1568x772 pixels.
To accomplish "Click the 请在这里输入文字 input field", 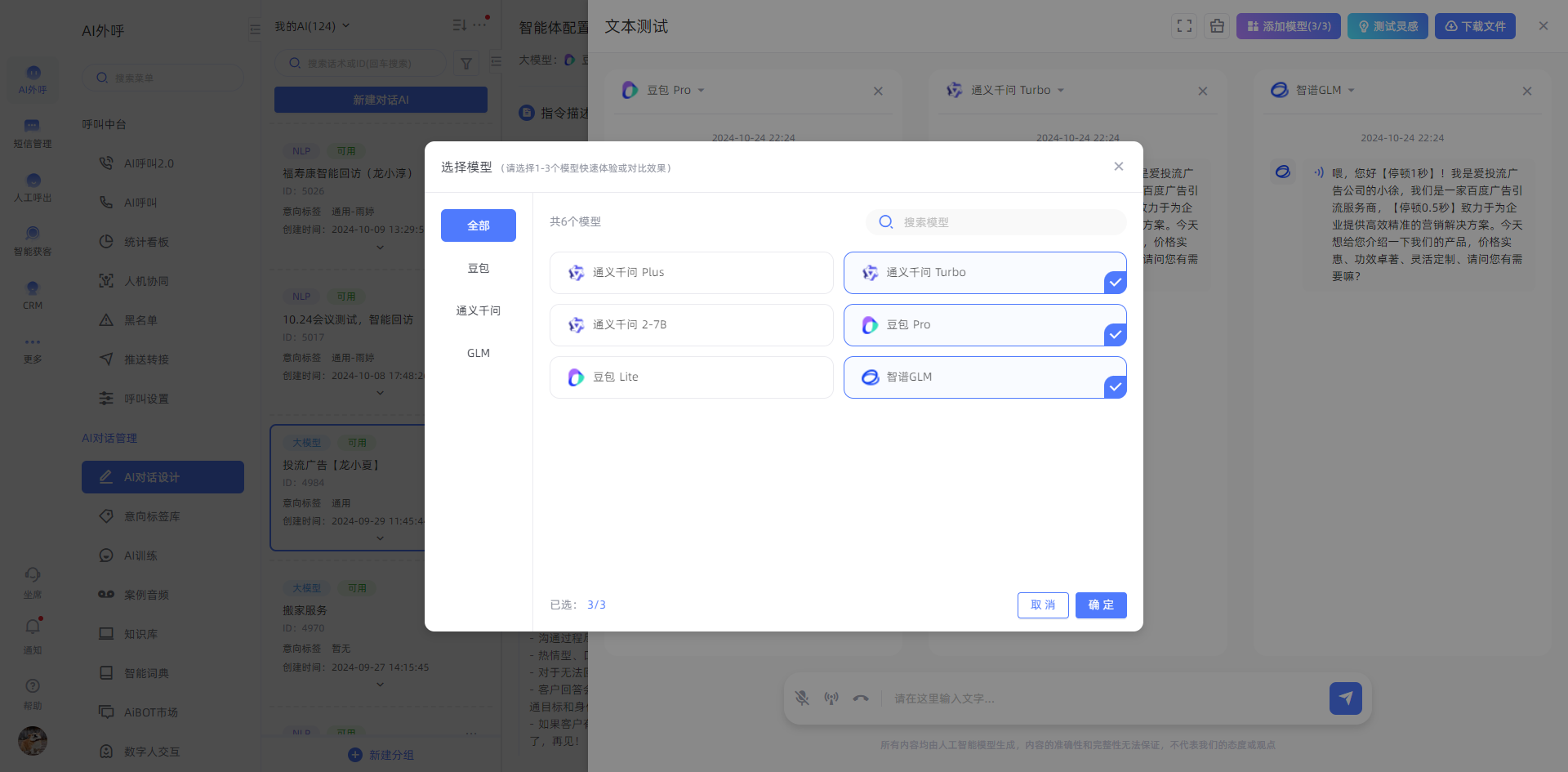I will [x=1107, y=698].
